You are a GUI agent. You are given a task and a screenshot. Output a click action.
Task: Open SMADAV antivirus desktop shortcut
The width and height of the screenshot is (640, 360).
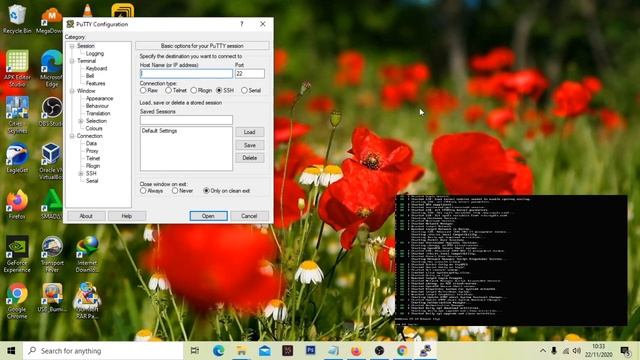[51, 205]
